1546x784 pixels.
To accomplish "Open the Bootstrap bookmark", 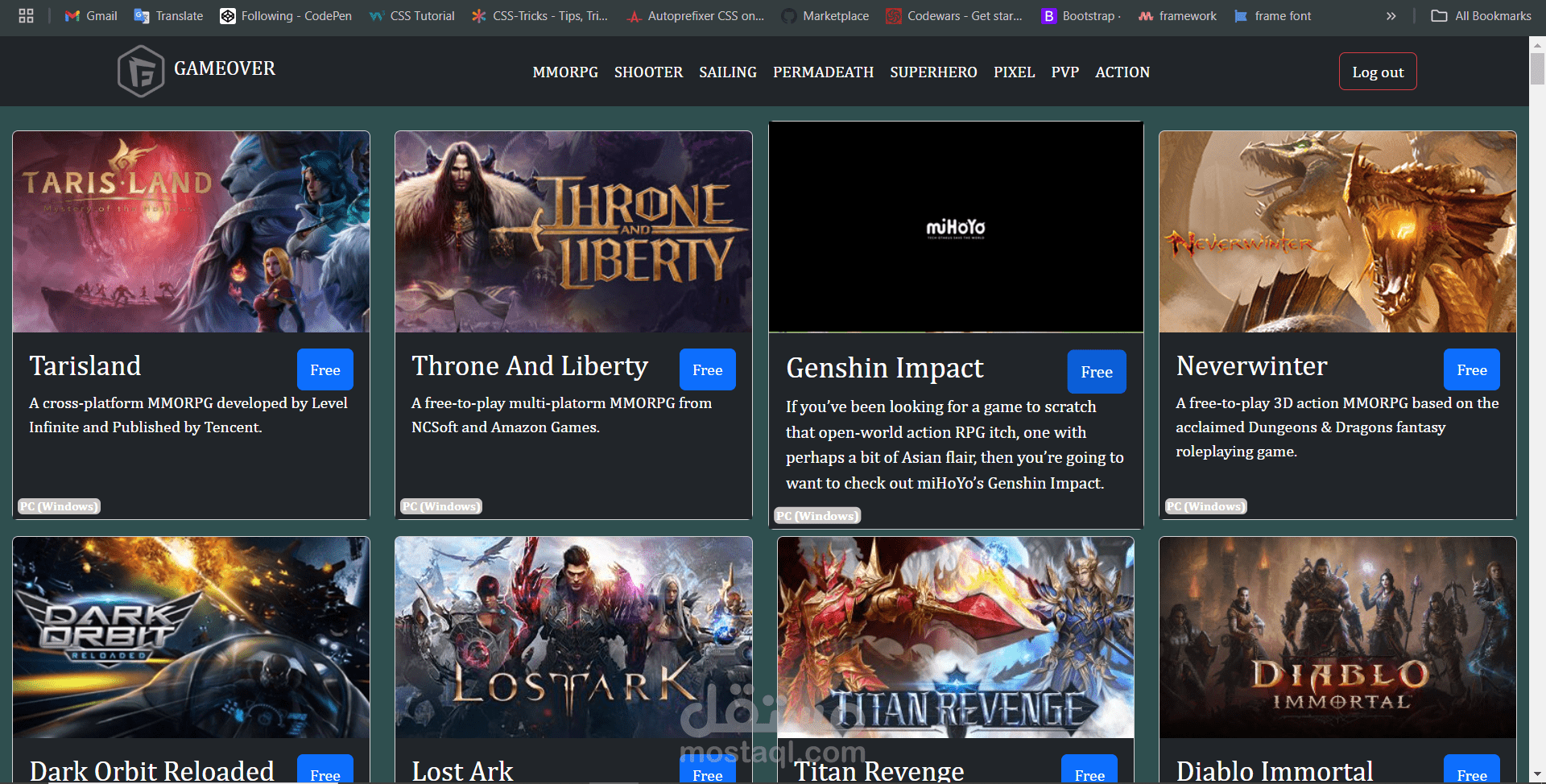I will click(1081, 15).
